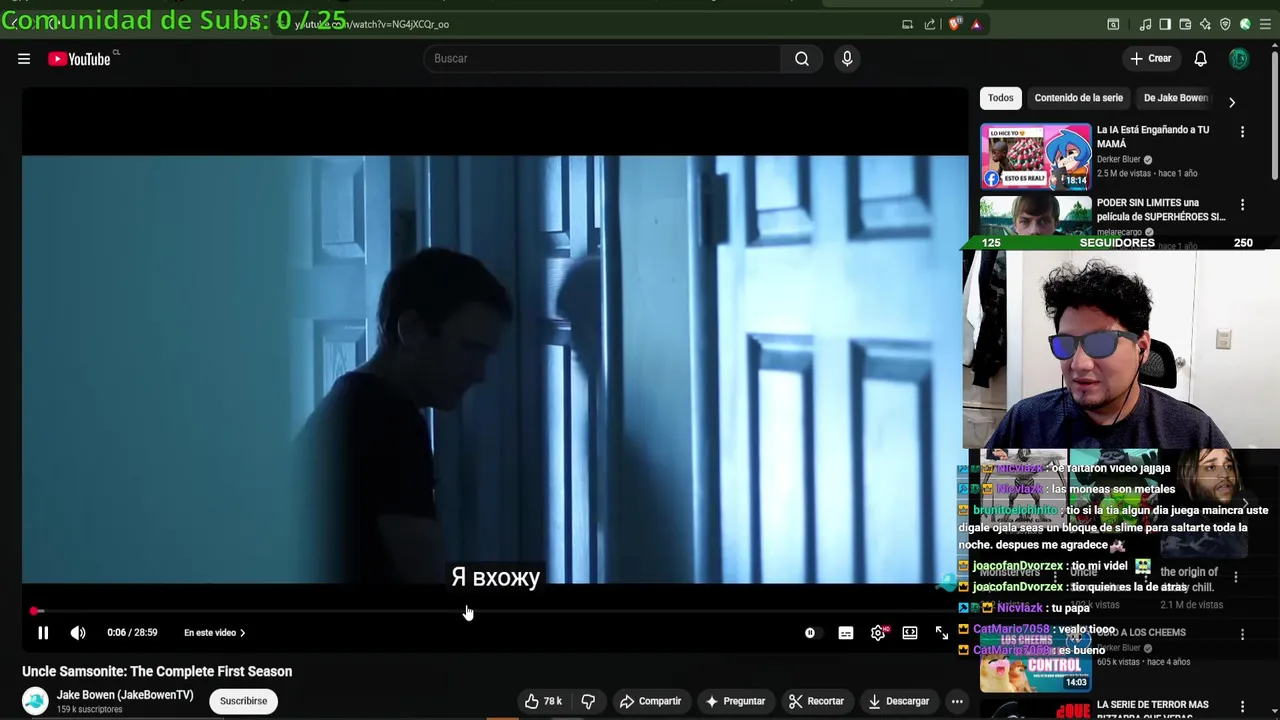This screenshot has height=720, width=1280.
Task: Open options for 'La IA Está Engañando' video
Action: tap(1242, 132)
